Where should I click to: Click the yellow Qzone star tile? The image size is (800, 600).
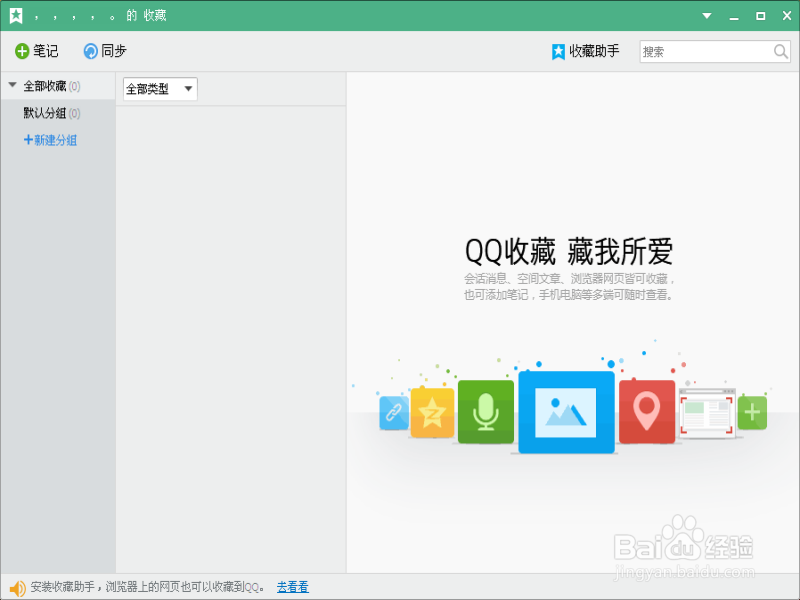432,412
